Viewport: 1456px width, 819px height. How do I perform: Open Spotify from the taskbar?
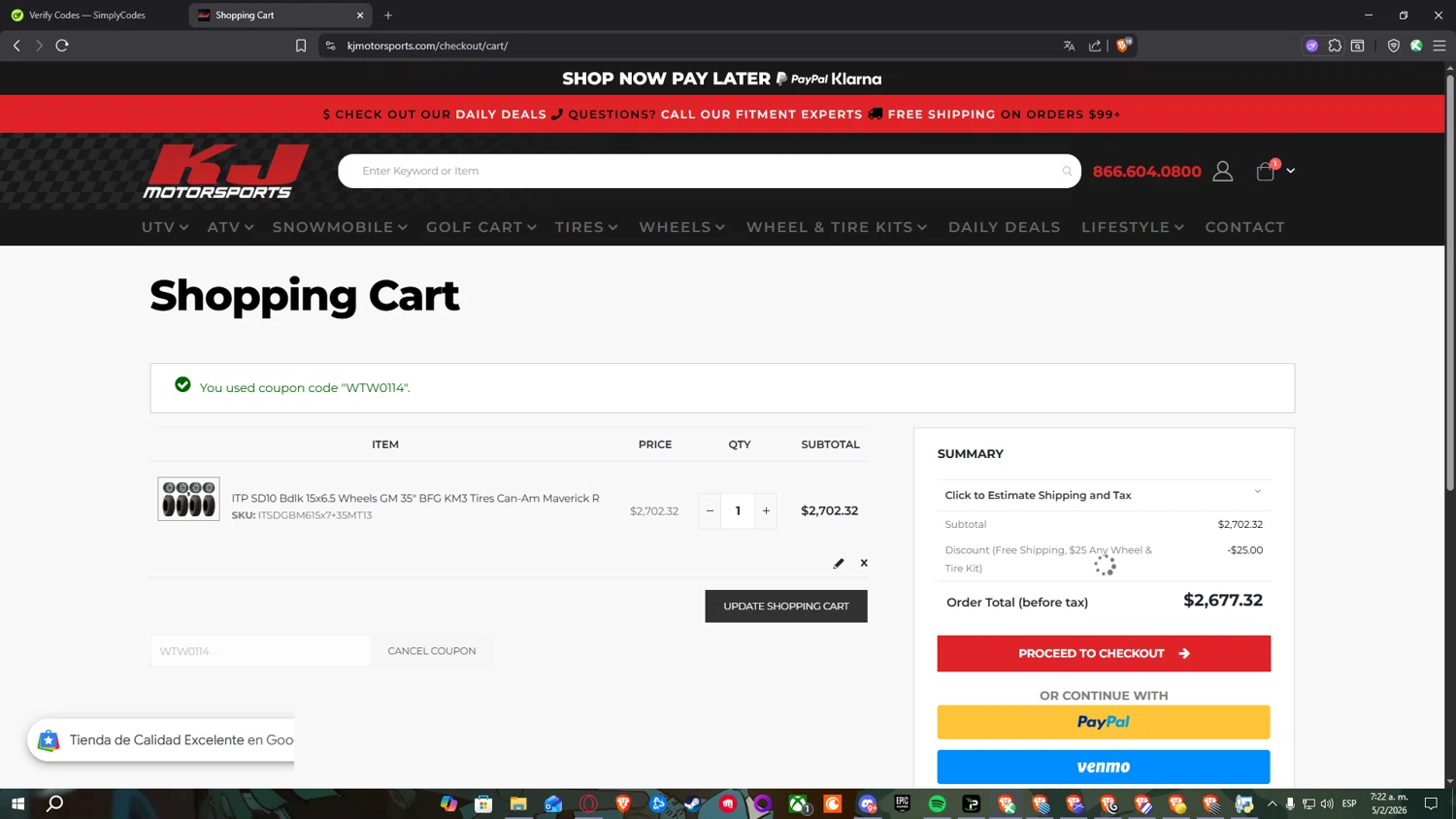(937, 803)
